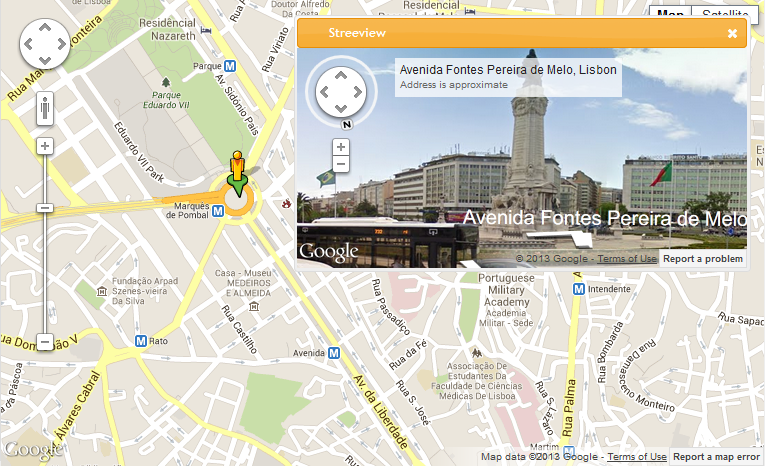The image size is (765, 466).
Task: Click the small red icon east of the roundabout
Action: (286, 203)
